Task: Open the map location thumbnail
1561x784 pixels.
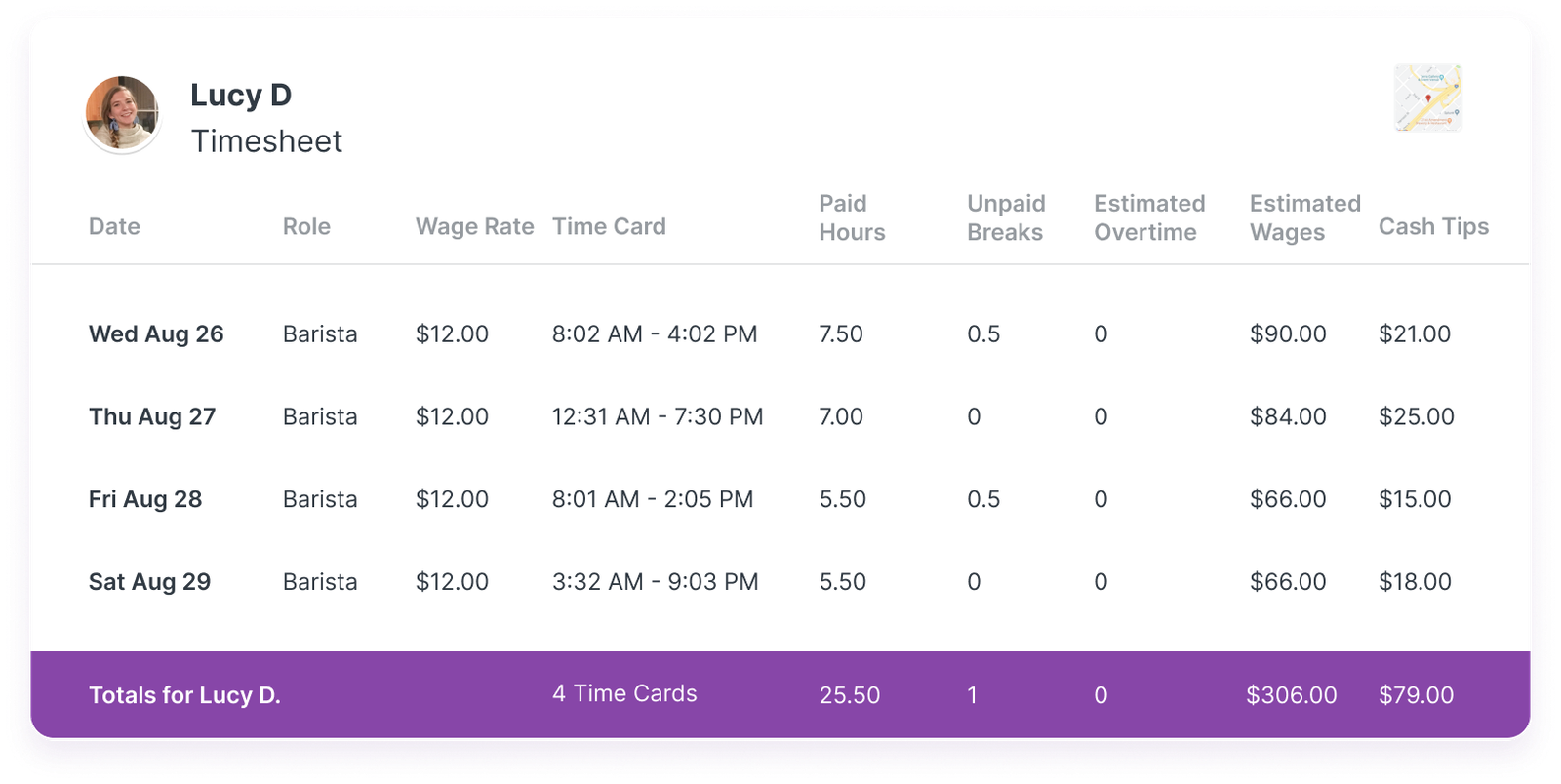Action: tap(1428, 98)
